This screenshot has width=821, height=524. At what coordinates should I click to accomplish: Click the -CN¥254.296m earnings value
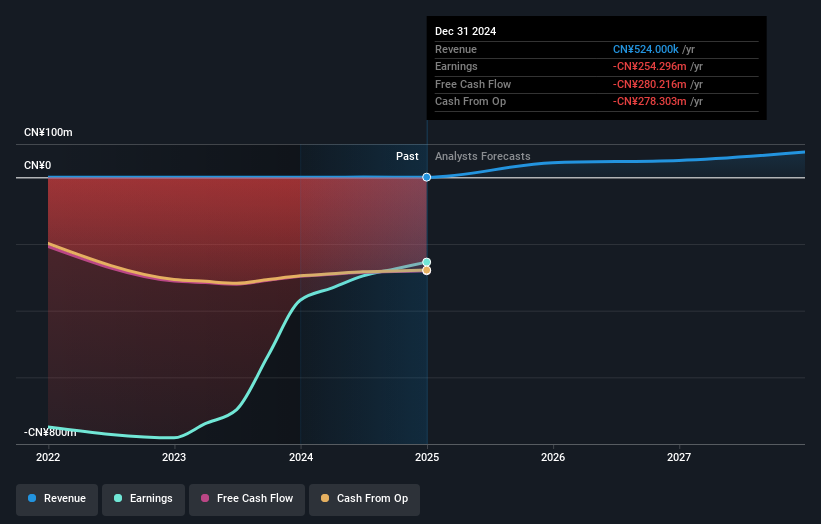pyautogui.click(x=650, y=66)
